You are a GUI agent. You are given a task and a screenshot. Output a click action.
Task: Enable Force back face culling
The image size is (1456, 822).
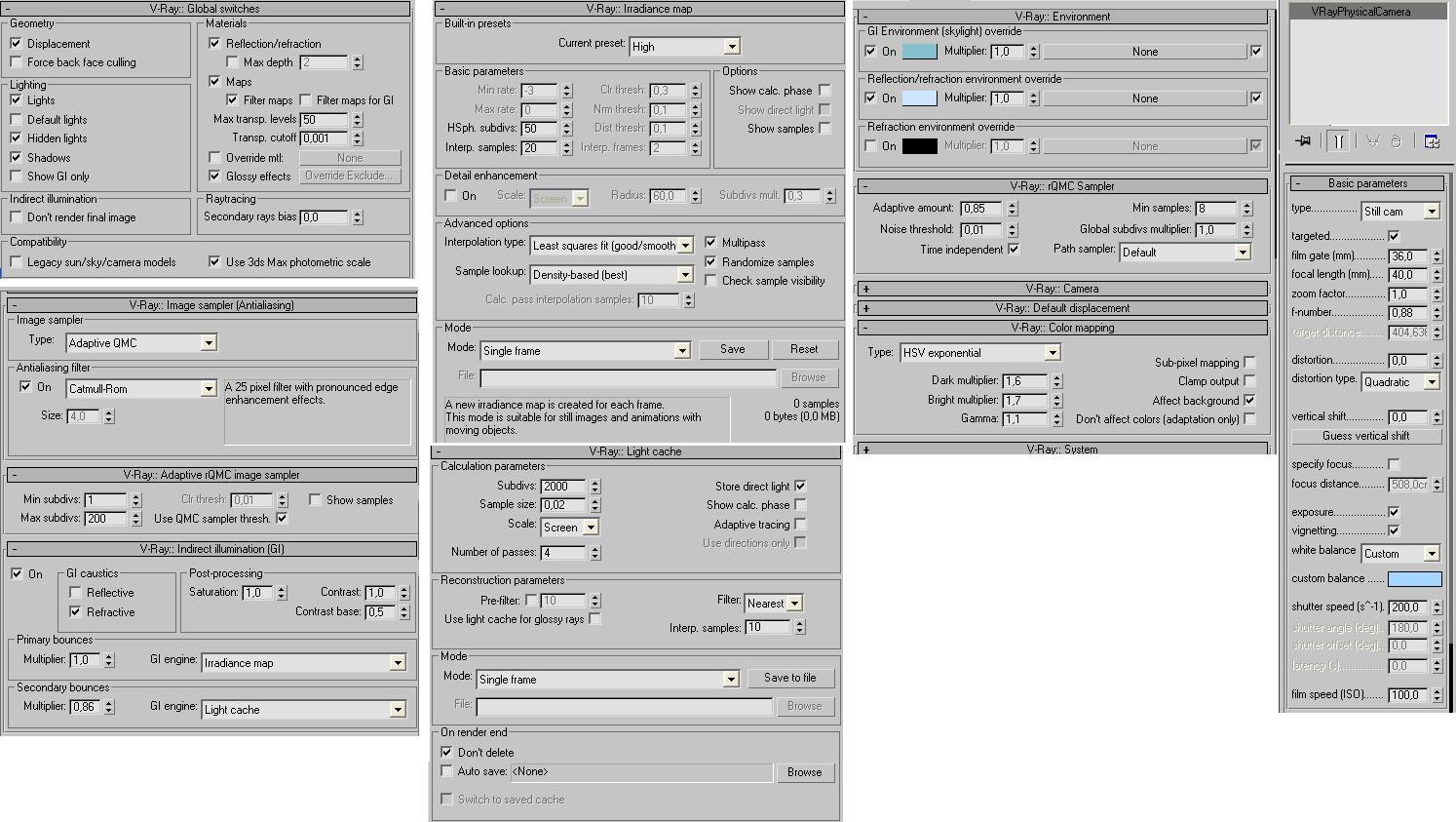[x=16, y=62]
